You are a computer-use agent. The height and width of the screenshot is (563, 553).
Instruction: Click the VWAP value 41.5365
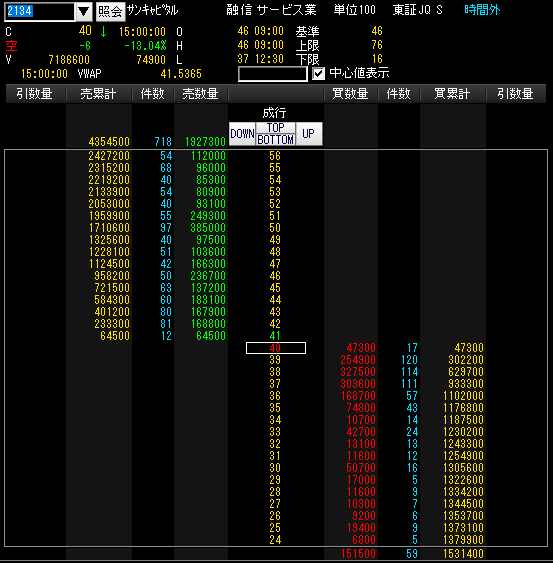click(x=181, y=74)
